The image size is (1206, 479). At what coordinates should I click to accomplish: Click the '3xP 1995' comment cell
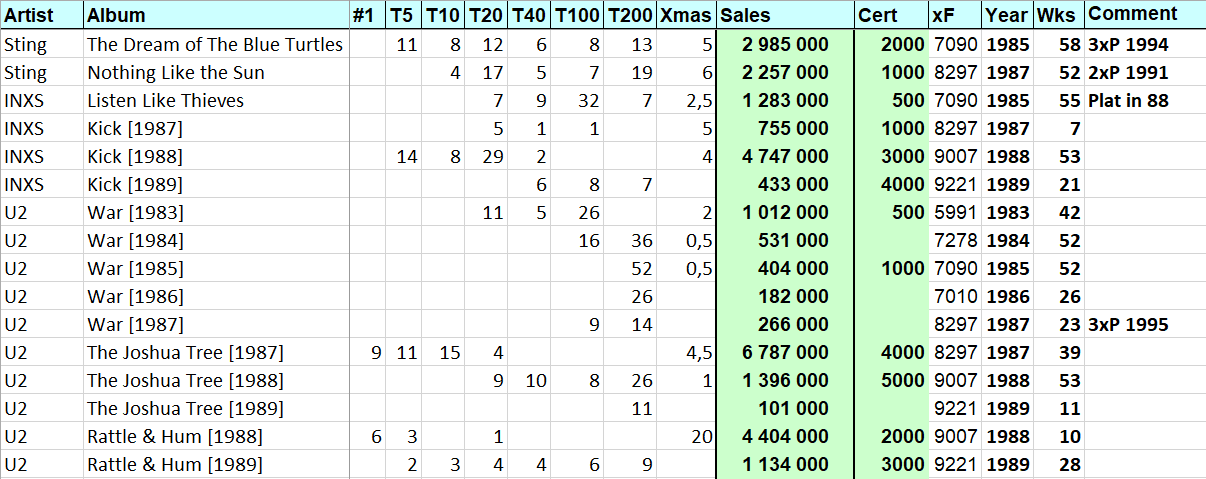pos(1145,325)
